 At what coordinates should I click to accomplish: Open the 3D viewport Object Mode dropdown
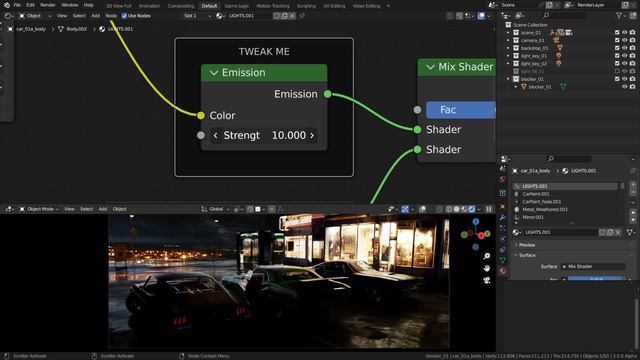[x=39, y=209]
